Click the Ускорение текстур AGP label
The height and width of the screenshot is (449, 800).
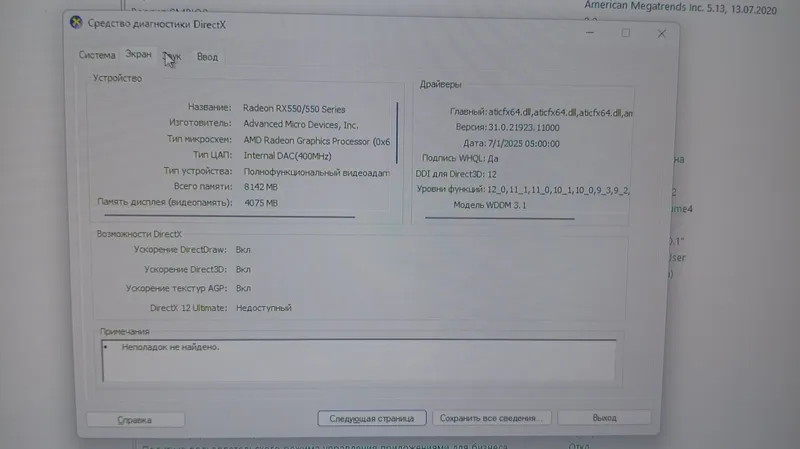tap(177, 288)
